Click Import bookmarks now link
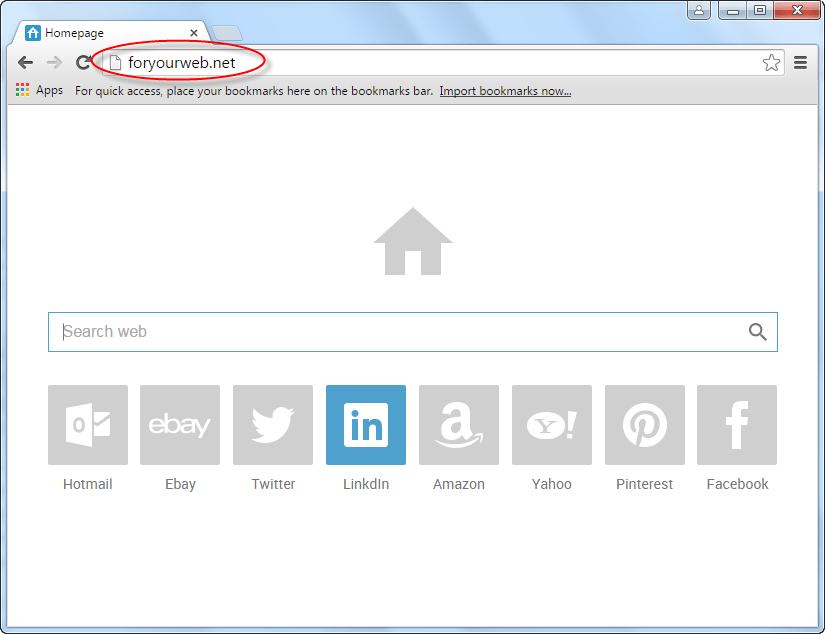 (505, 91)
